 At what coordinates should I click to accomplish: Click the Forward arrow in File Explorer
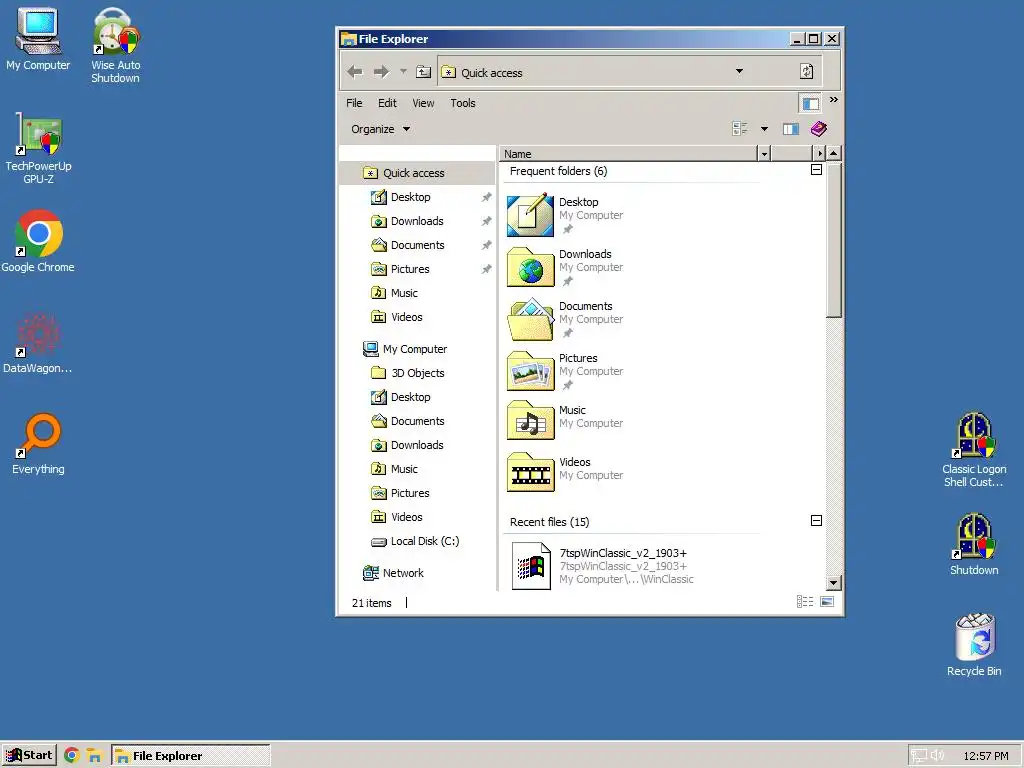[381, 72]
